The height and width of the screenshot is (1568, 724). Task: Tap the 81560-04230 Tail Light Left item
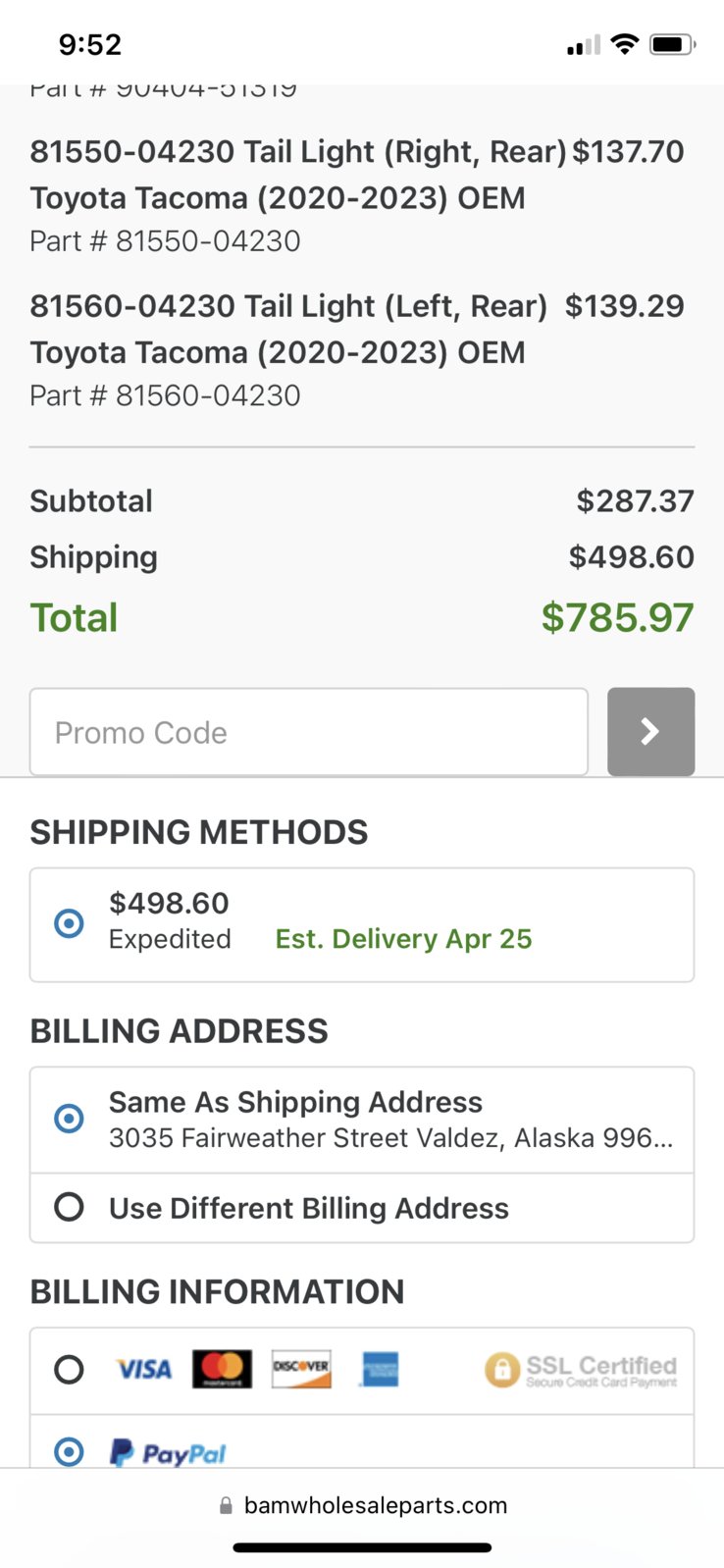click(357, 349)
